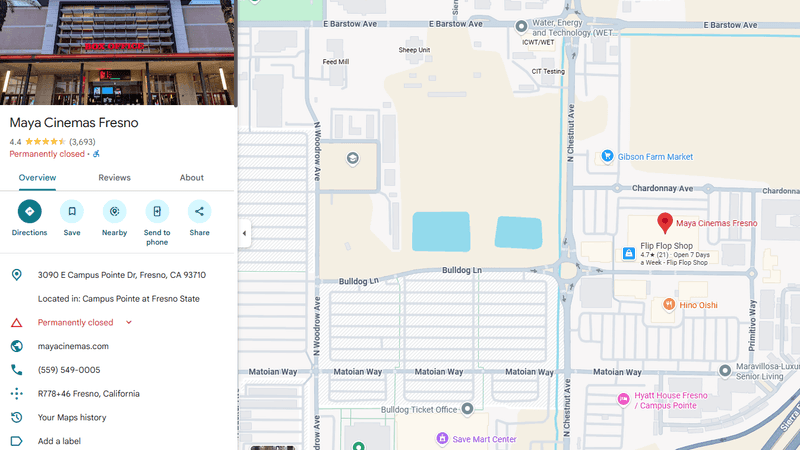Click Send to phone icon
This screenshot has width=800, height=450.
pos(157,211)
